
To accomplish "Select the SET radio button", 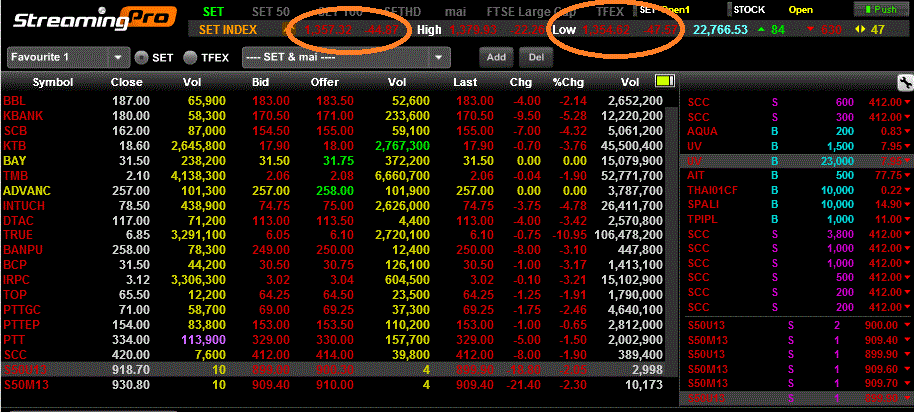I will [x=141, y=57].
